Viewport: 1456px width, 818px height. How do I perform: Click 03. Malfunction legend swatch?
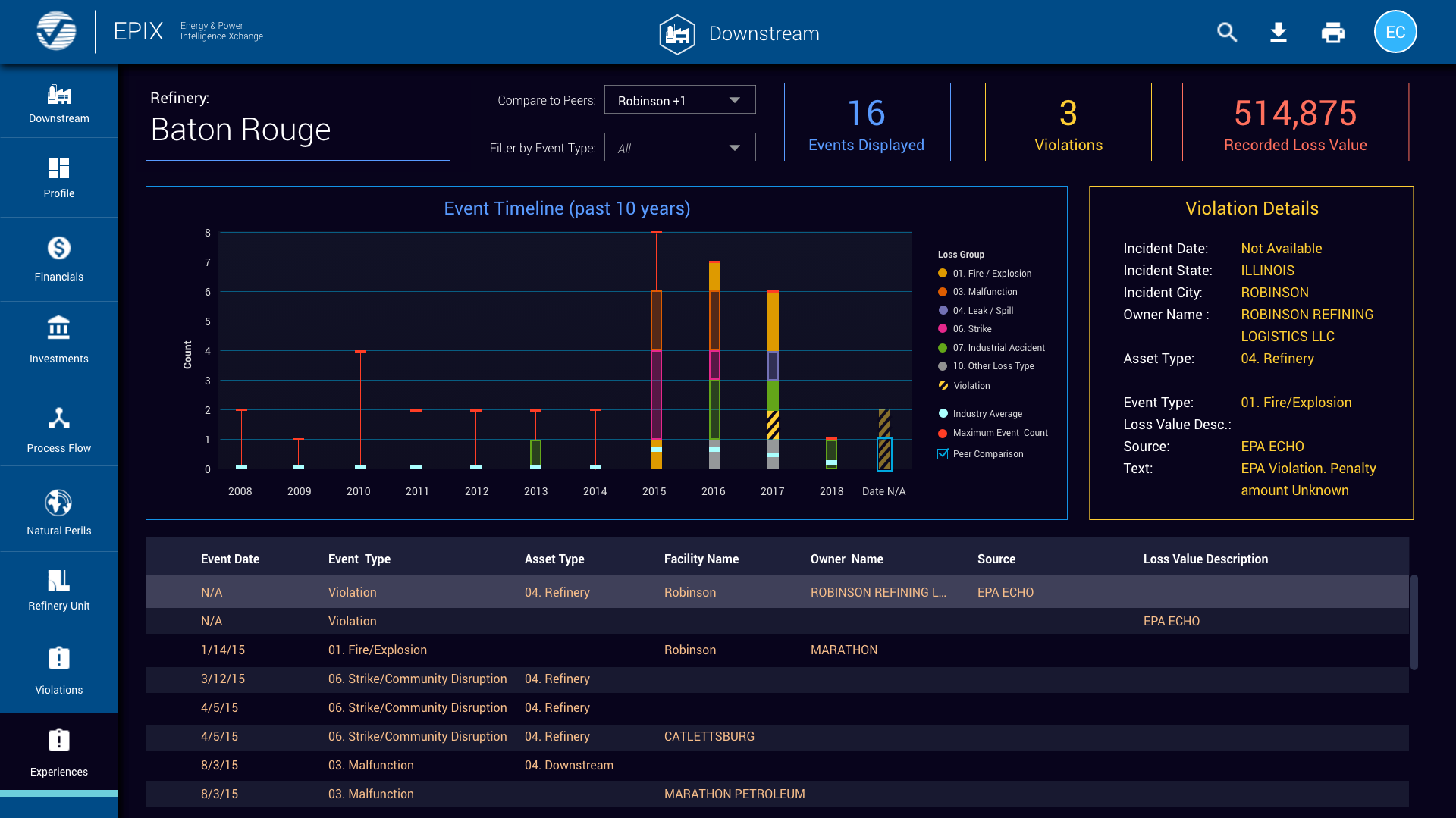943,292
